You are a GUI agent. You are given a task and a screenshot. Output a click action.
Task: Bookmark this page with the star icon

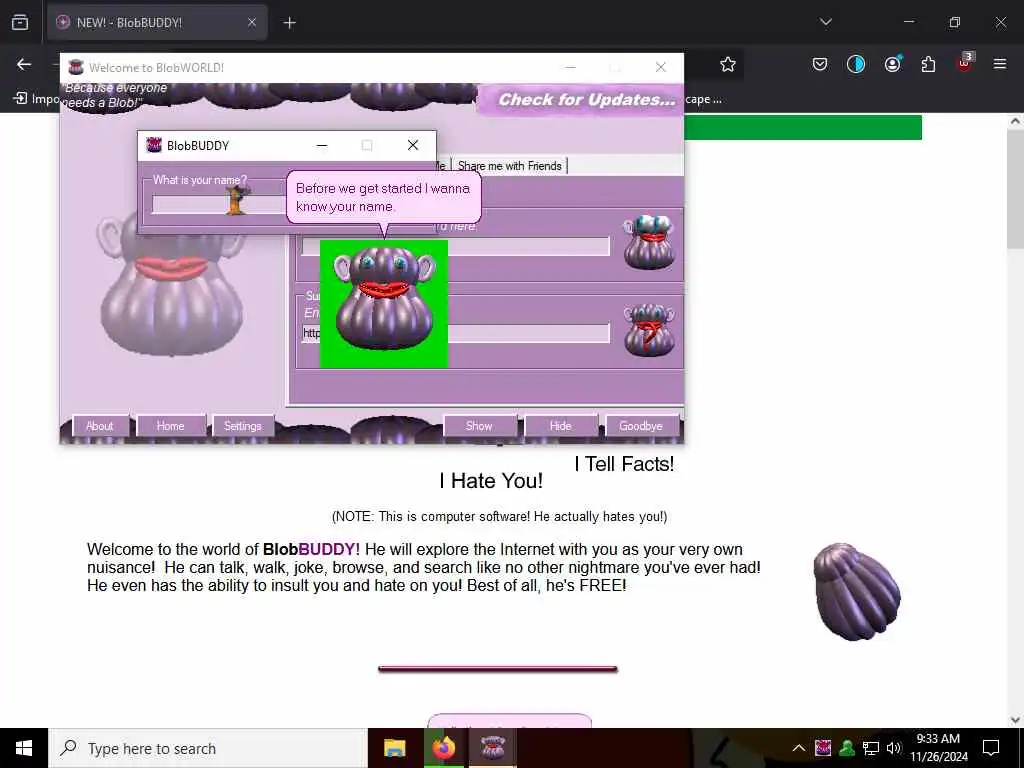728,64
